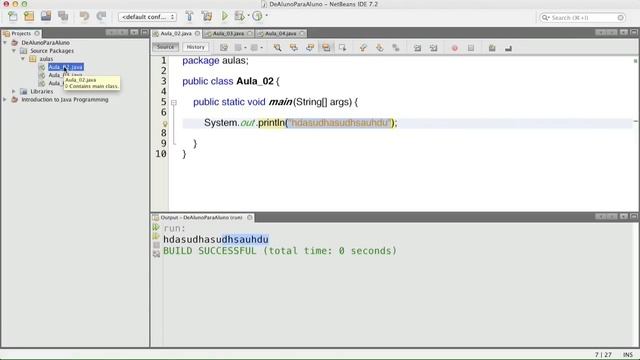Screen dimensions: 640x360
Task: Click Output settings icon below stop
Action: coord(156,254)
